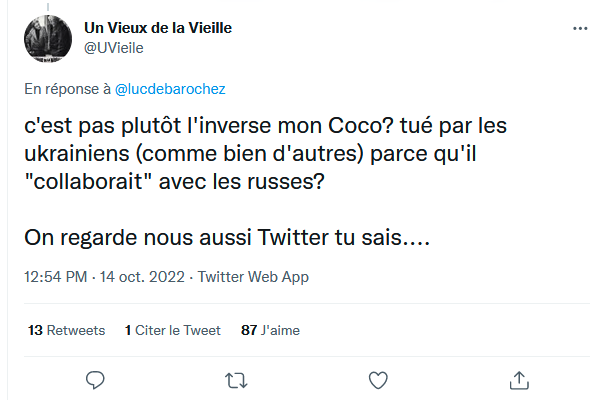View the 1 Citer le Tweet list
Viewport: 601px width, 400px height.
173,330
